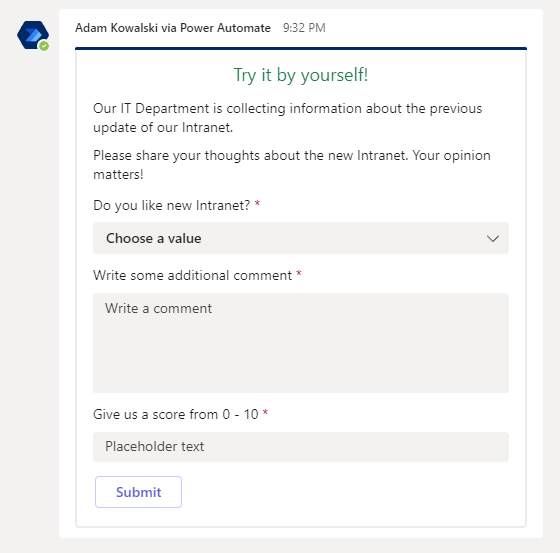The width and height of the screenshot is (560, 553).
Task: Click the dropdown chevron arrow icon
Action: (x=492, y=238)
